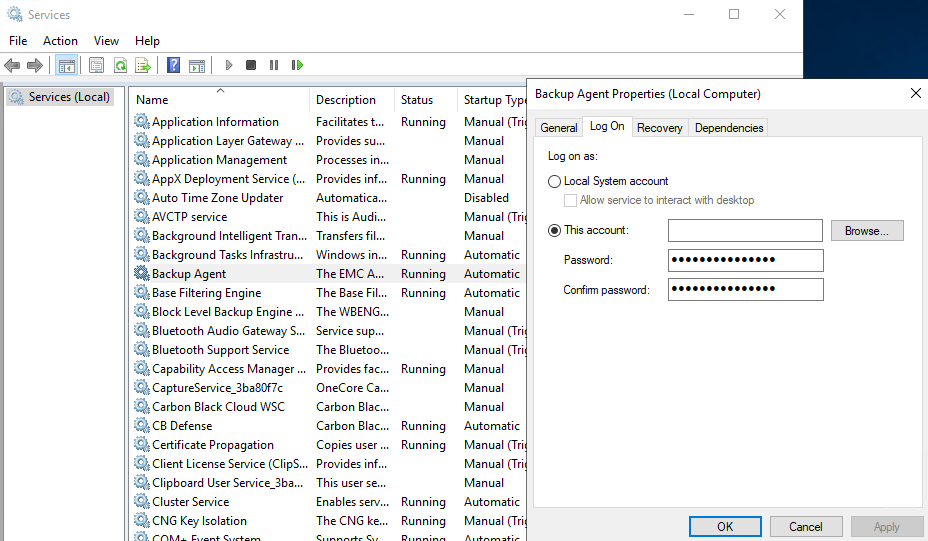
Task: Click the Show/Hide Console Tree icon
Action: click(67, 65)
